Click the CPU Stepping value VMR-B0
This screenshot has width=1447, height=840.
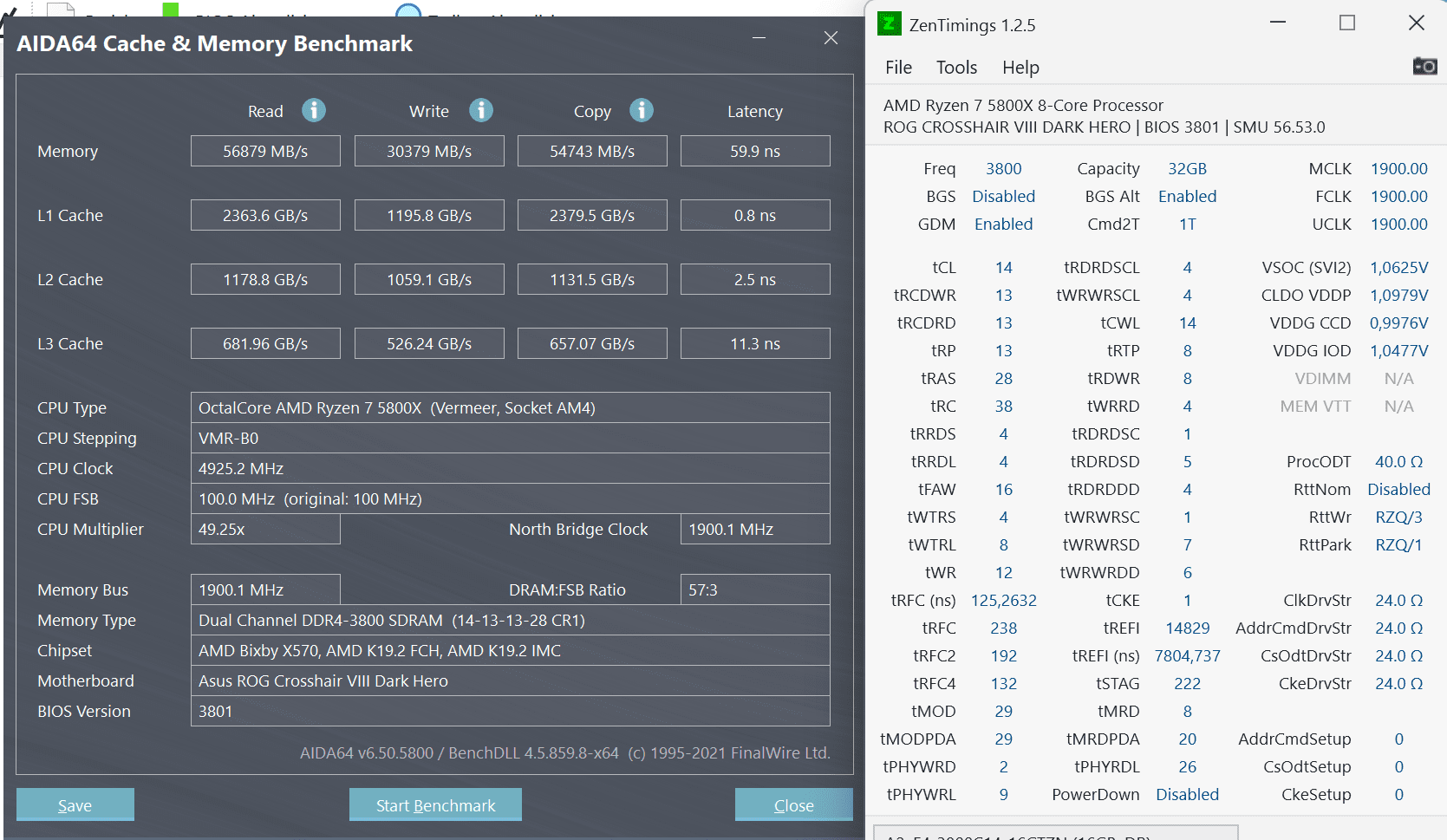[511, 438]
